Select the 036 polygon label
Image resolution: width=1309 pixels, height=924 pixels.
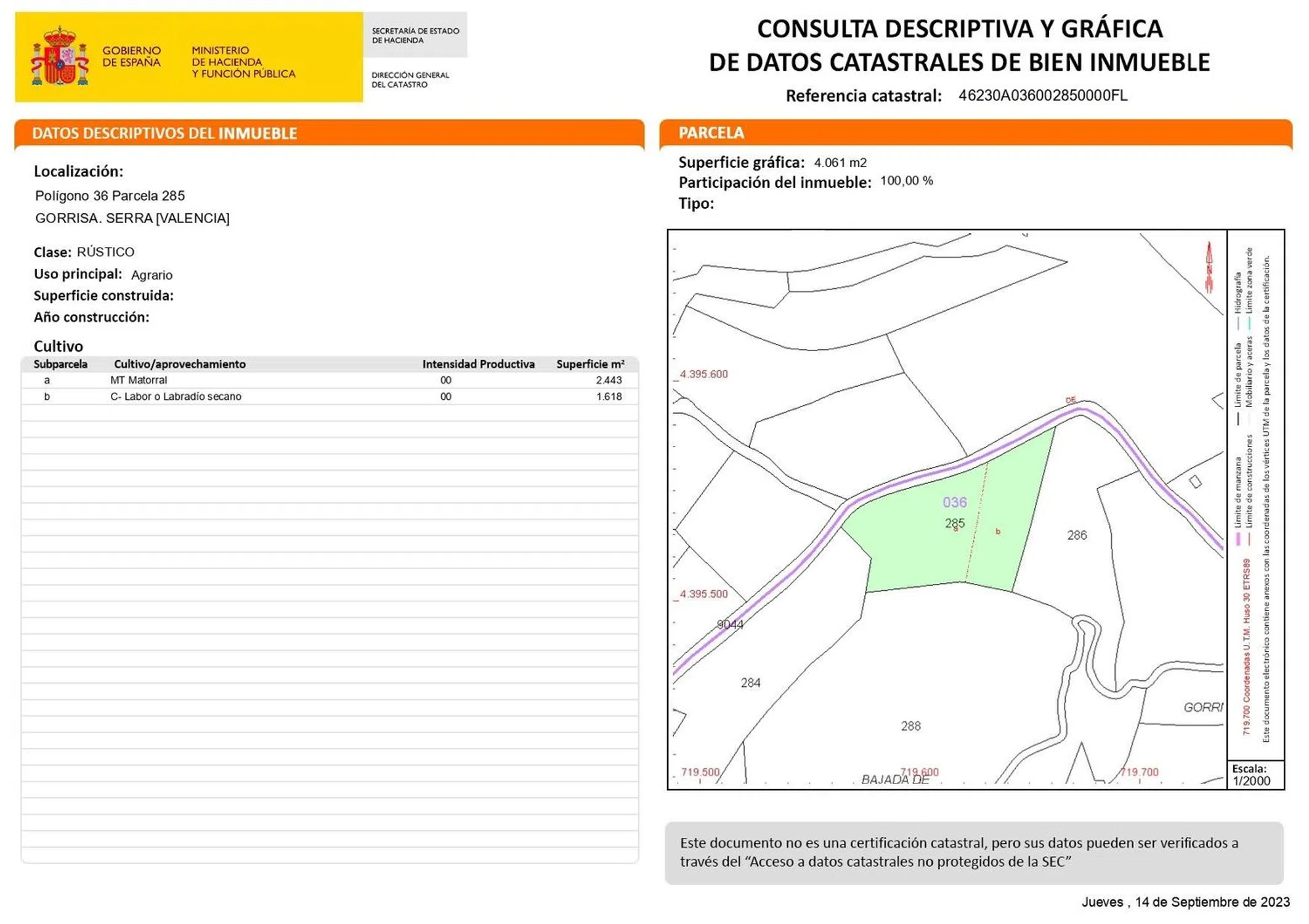pyautogui.click(x=954, y=502)
